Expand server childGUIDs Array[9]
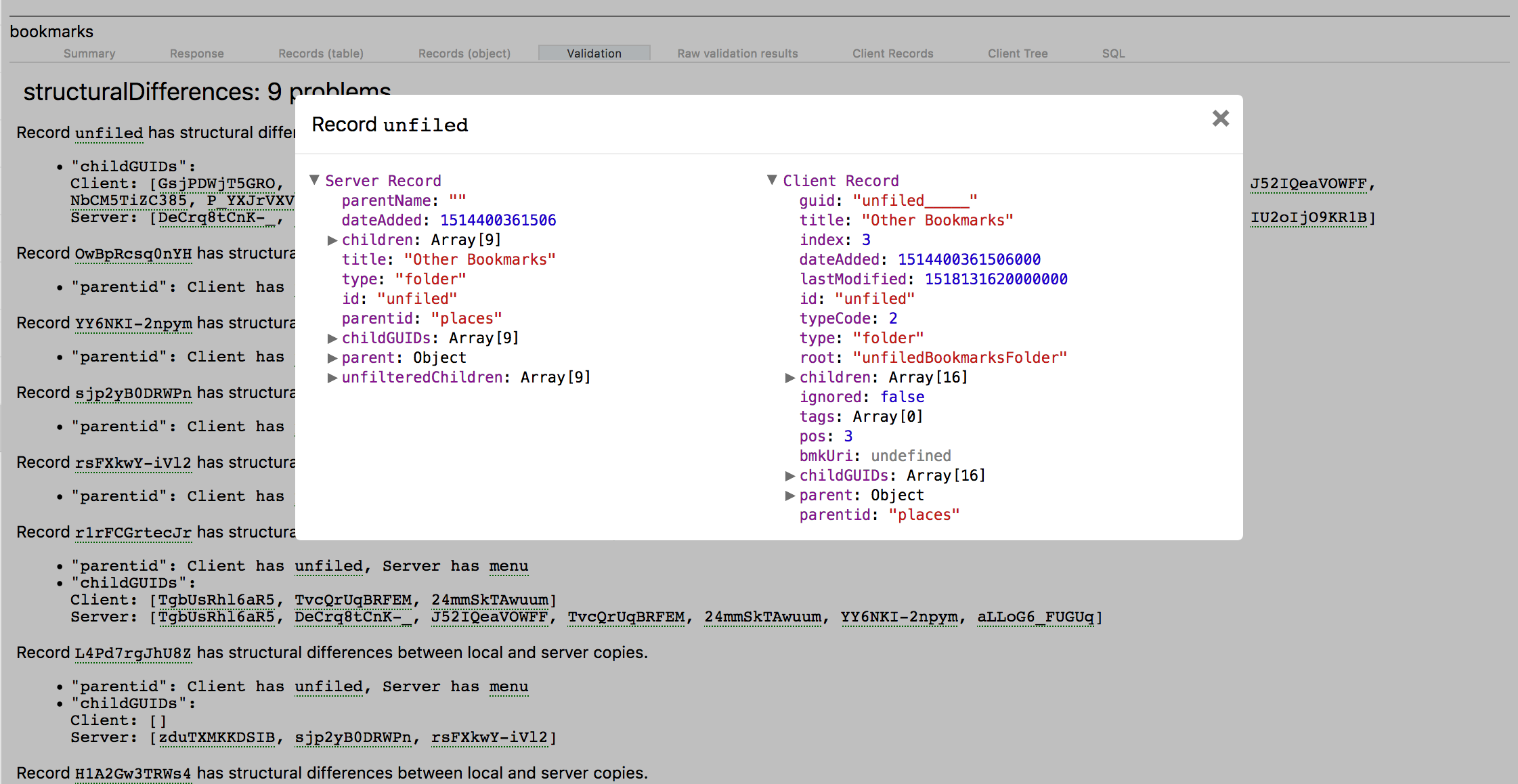The width and height of the screenshot is (1518, 784). 332,339
